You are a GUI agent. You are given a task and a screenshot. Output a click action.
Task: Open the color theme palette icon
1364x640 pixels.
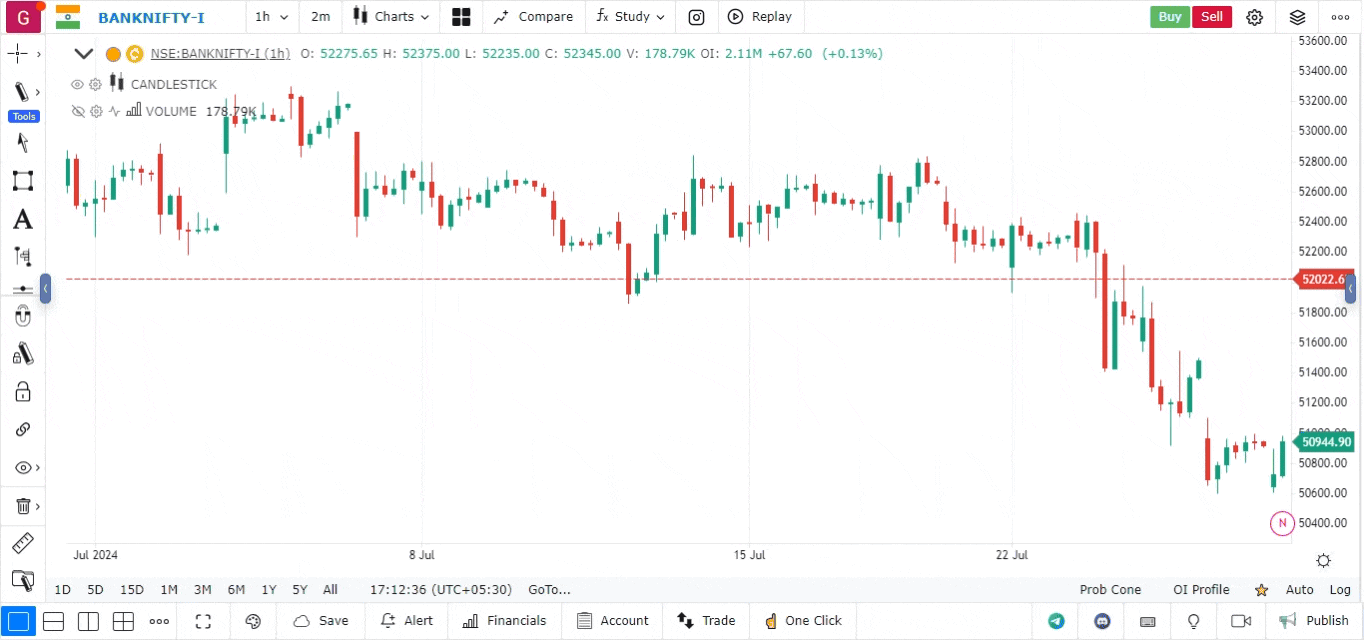click(x=253, y=621)
